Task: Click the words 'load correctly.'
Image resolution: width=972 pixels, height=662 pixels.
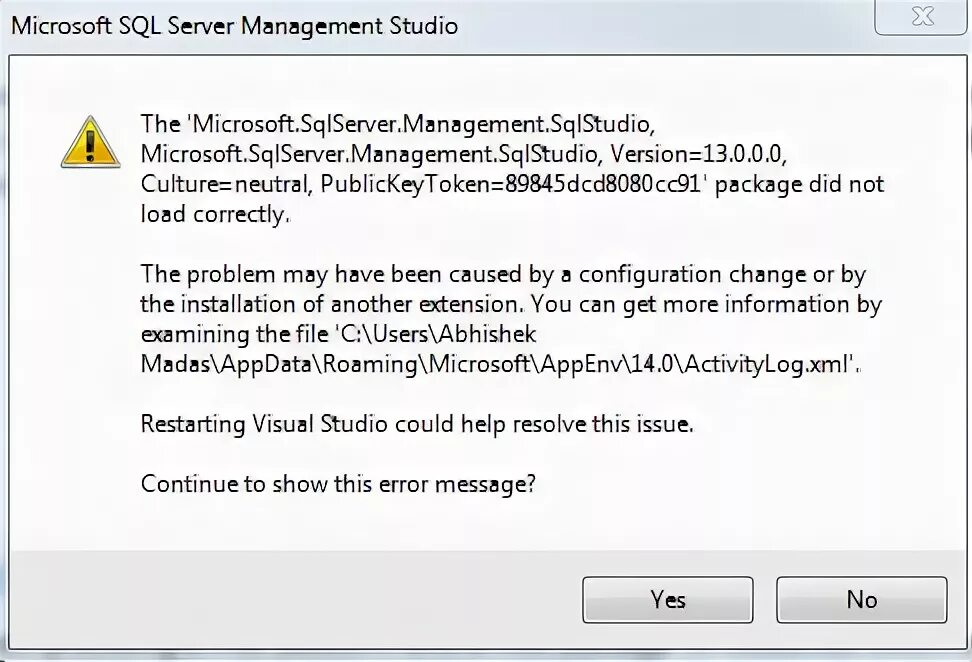Action: coord(215,215)
